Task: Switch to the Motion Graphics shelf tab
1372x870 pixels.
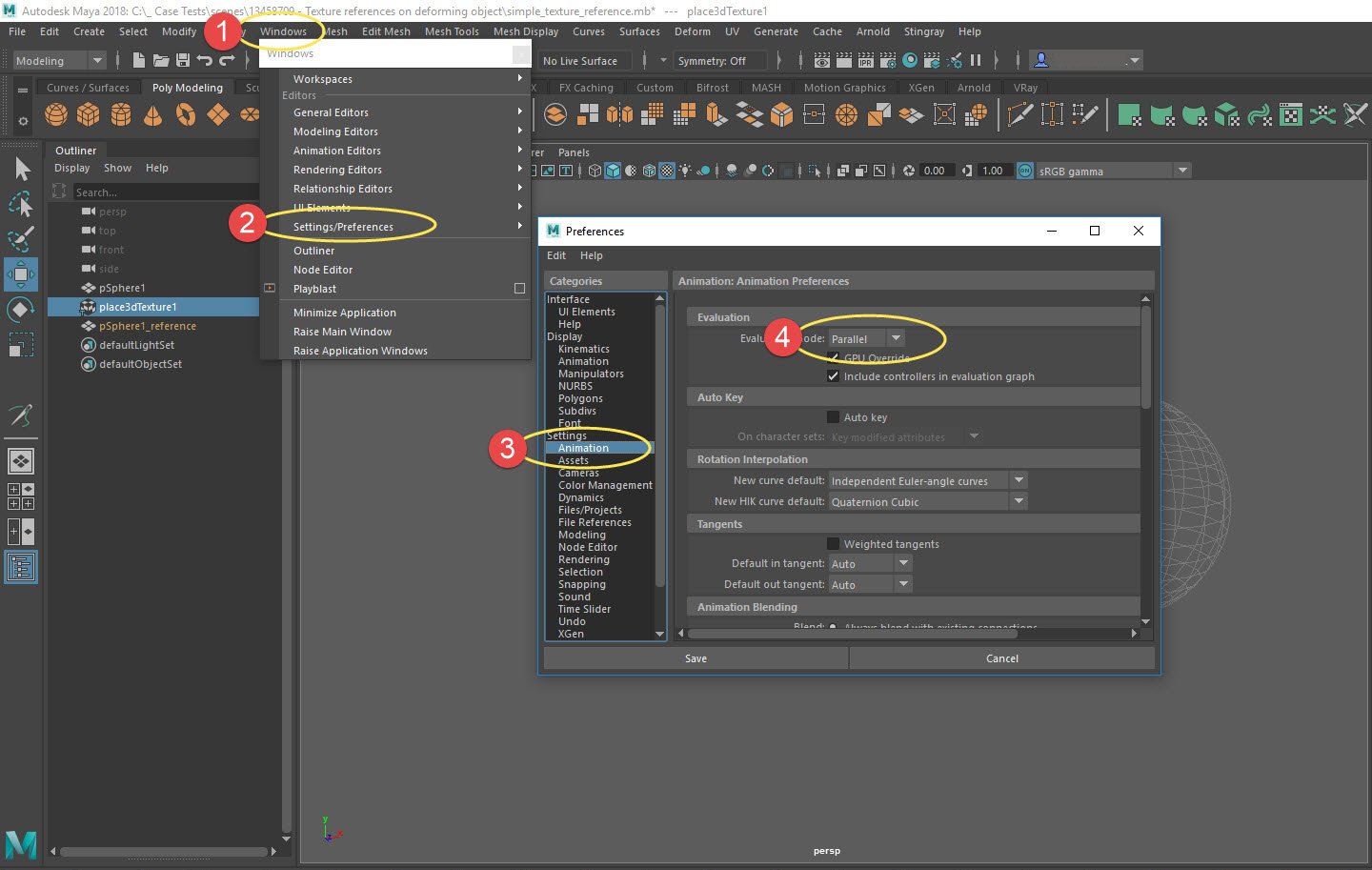Action: click(844, 88)
